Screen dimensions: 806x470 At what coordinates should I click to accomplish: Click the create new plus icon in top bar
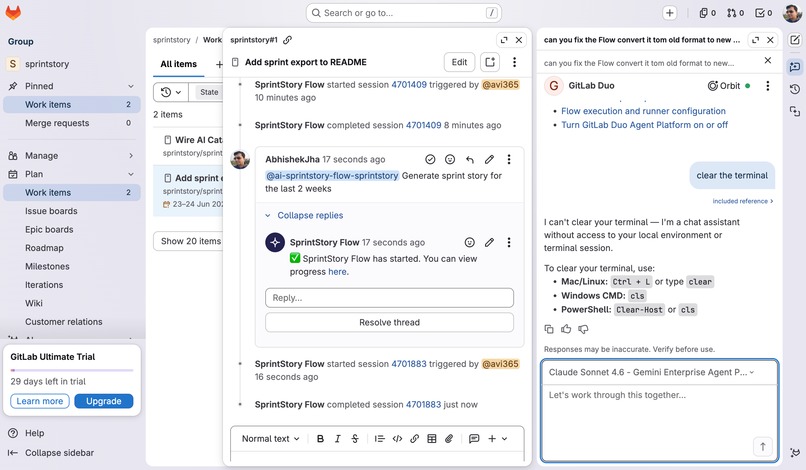pos(669,13)
